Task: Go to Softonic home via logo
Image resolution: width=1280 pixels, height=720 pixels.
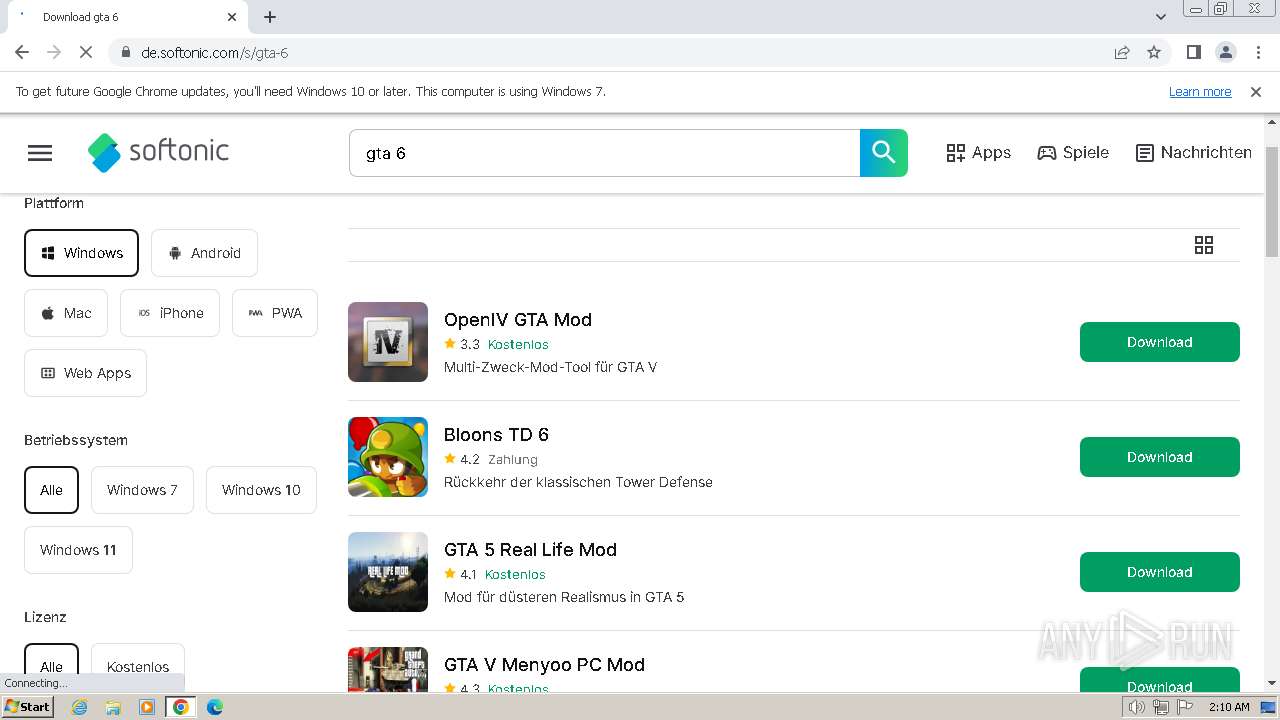Action: [x=158, y=152]
